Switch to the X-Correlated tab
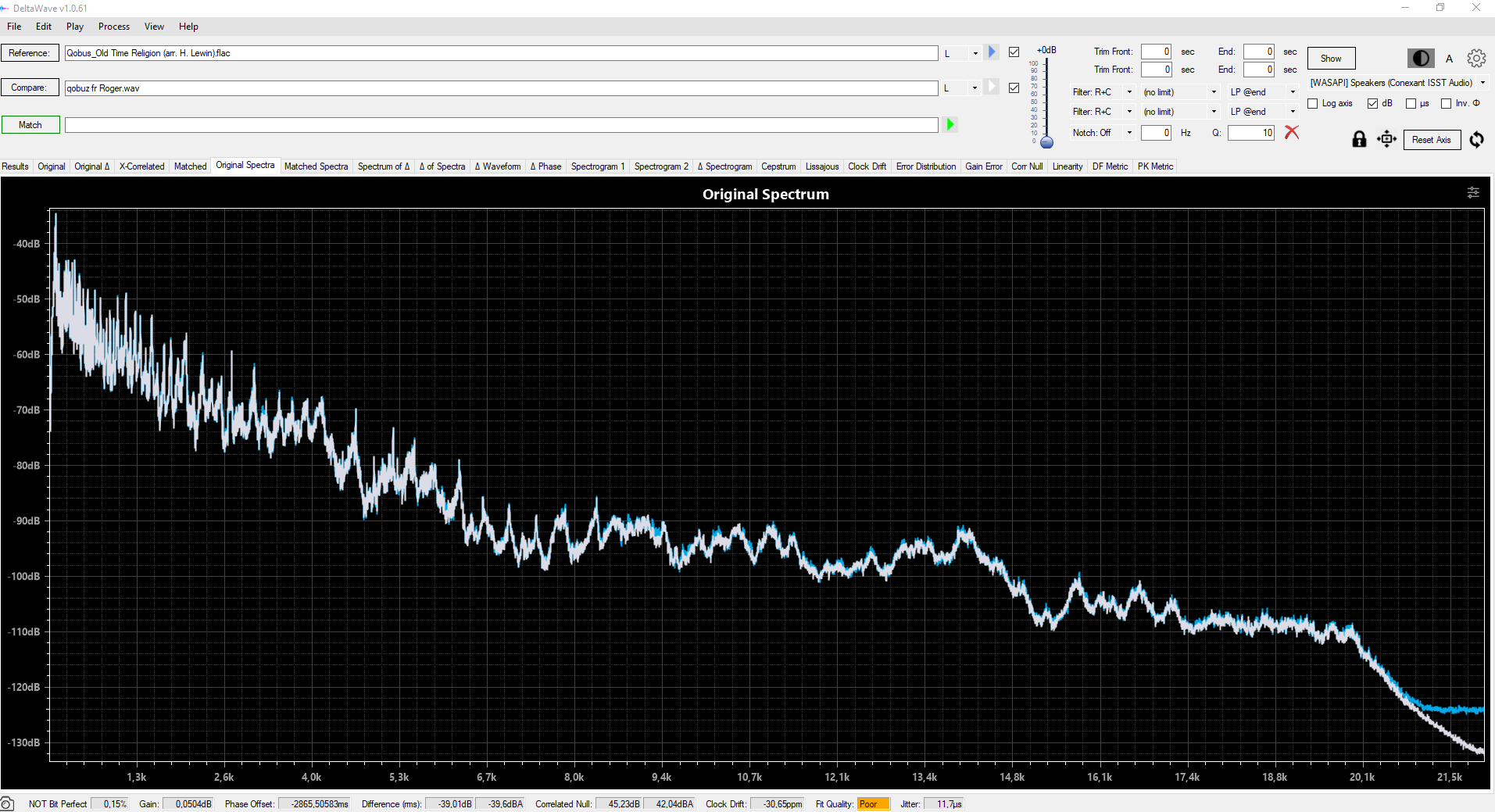The height and width of the screenshot is (812, 1495). pos(141,166)
